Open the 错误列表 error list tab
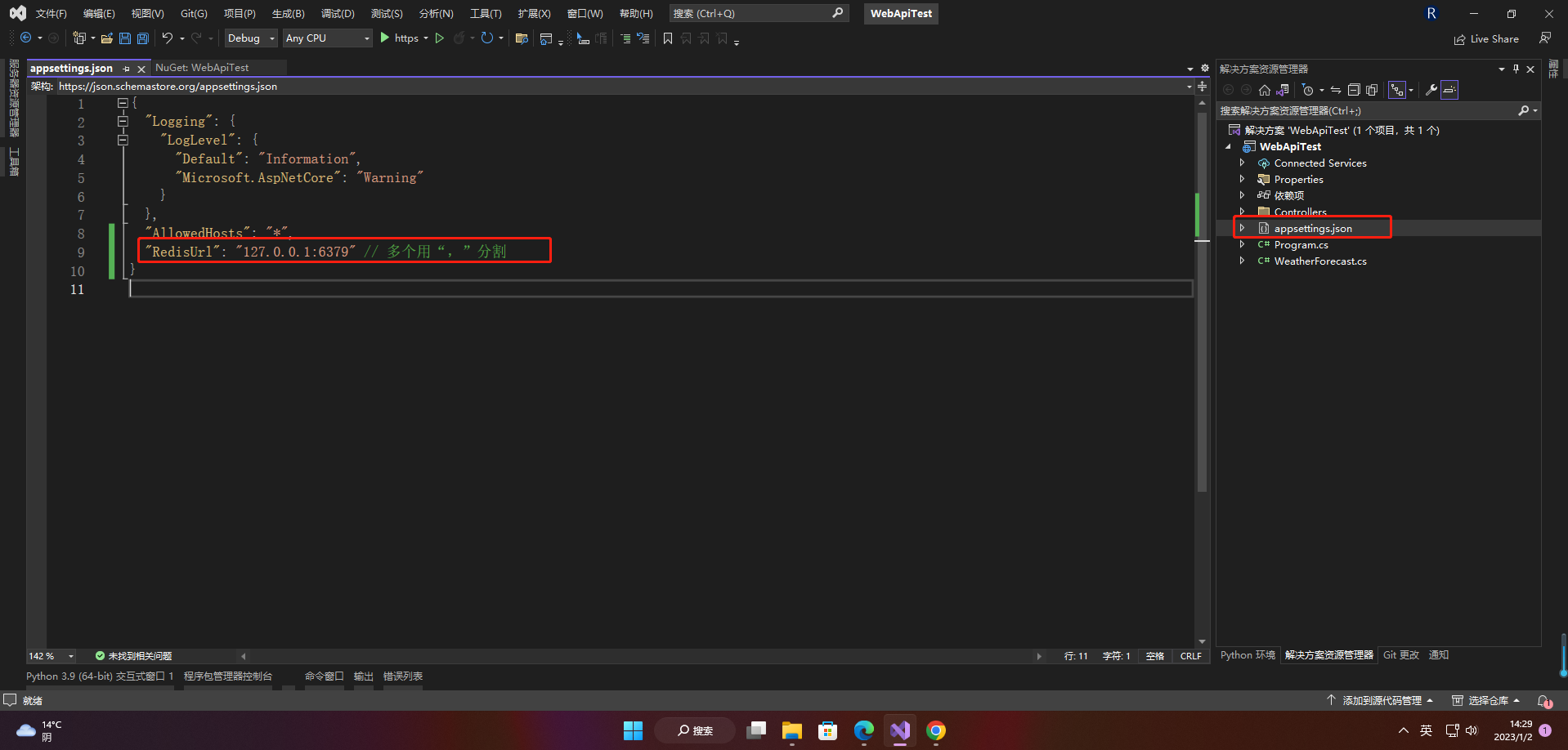The height and width of the screenshot is (750, 1568). (x=403, y=676)
